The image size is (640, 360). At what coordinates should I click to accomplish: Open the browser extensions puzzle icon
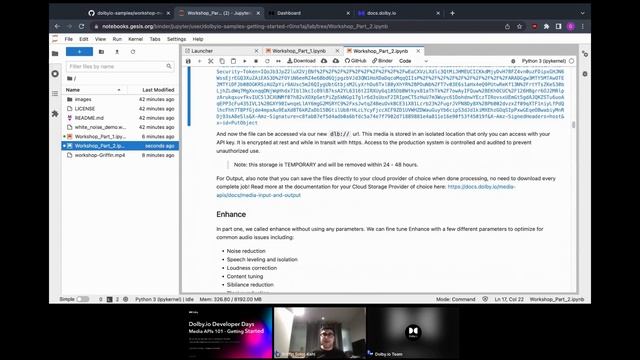[x=546, y=27]
